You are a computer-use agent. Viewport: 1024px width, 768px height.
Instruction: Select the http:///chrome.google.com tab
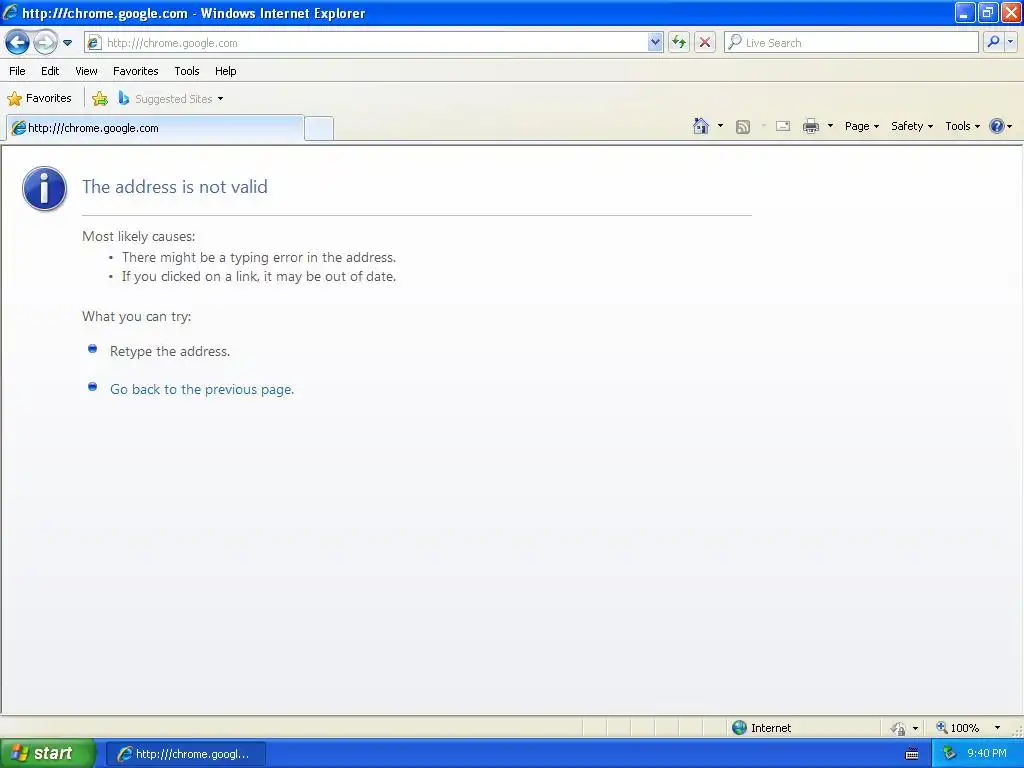point(155,128)
